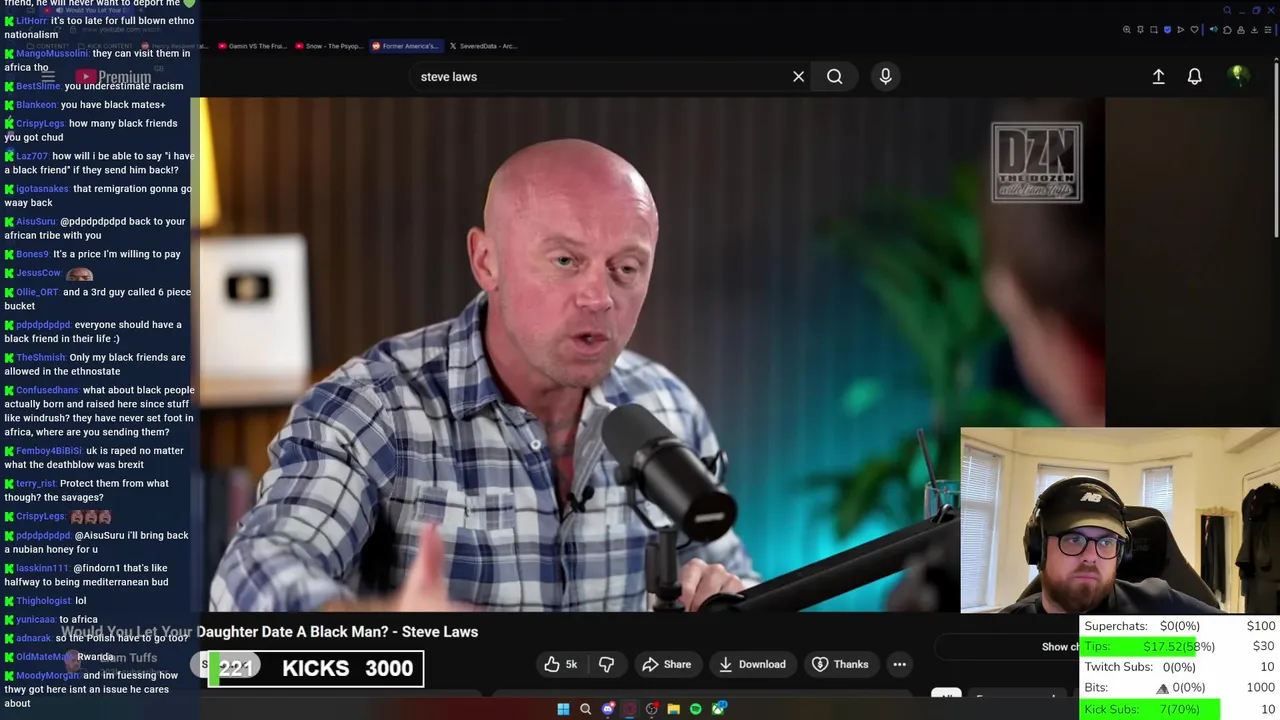Open Windows taskbar search
The height and width of the screenshot is (720, 1280).
(585, 709)
